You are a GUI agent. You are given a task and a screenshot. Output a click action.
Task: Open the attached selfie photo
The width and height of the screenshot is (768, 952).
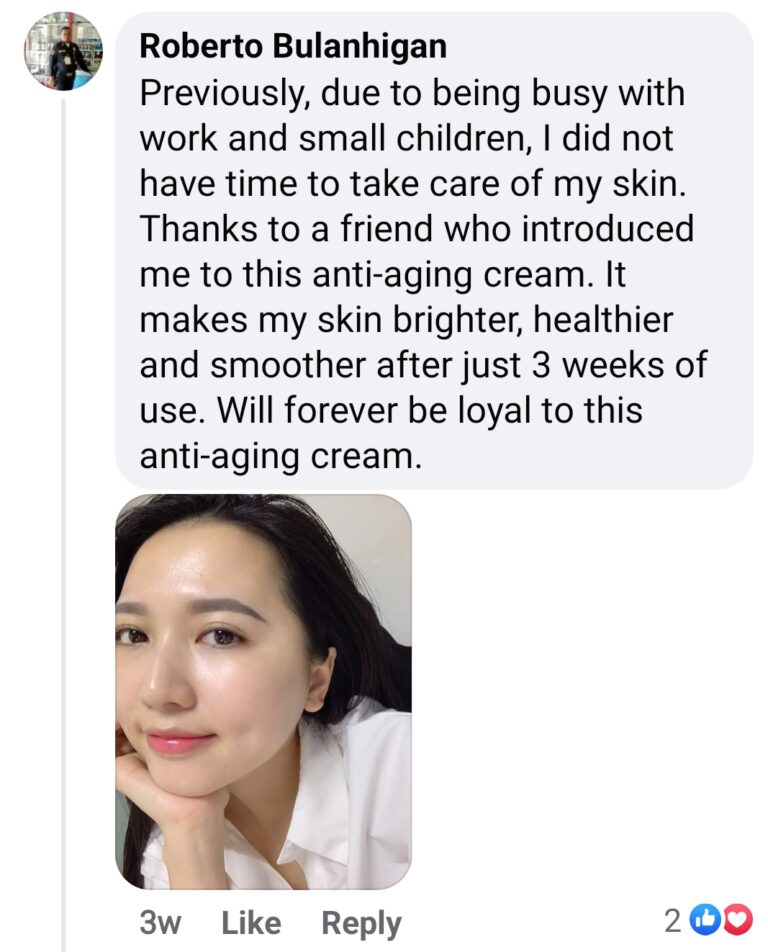point(263,690)
